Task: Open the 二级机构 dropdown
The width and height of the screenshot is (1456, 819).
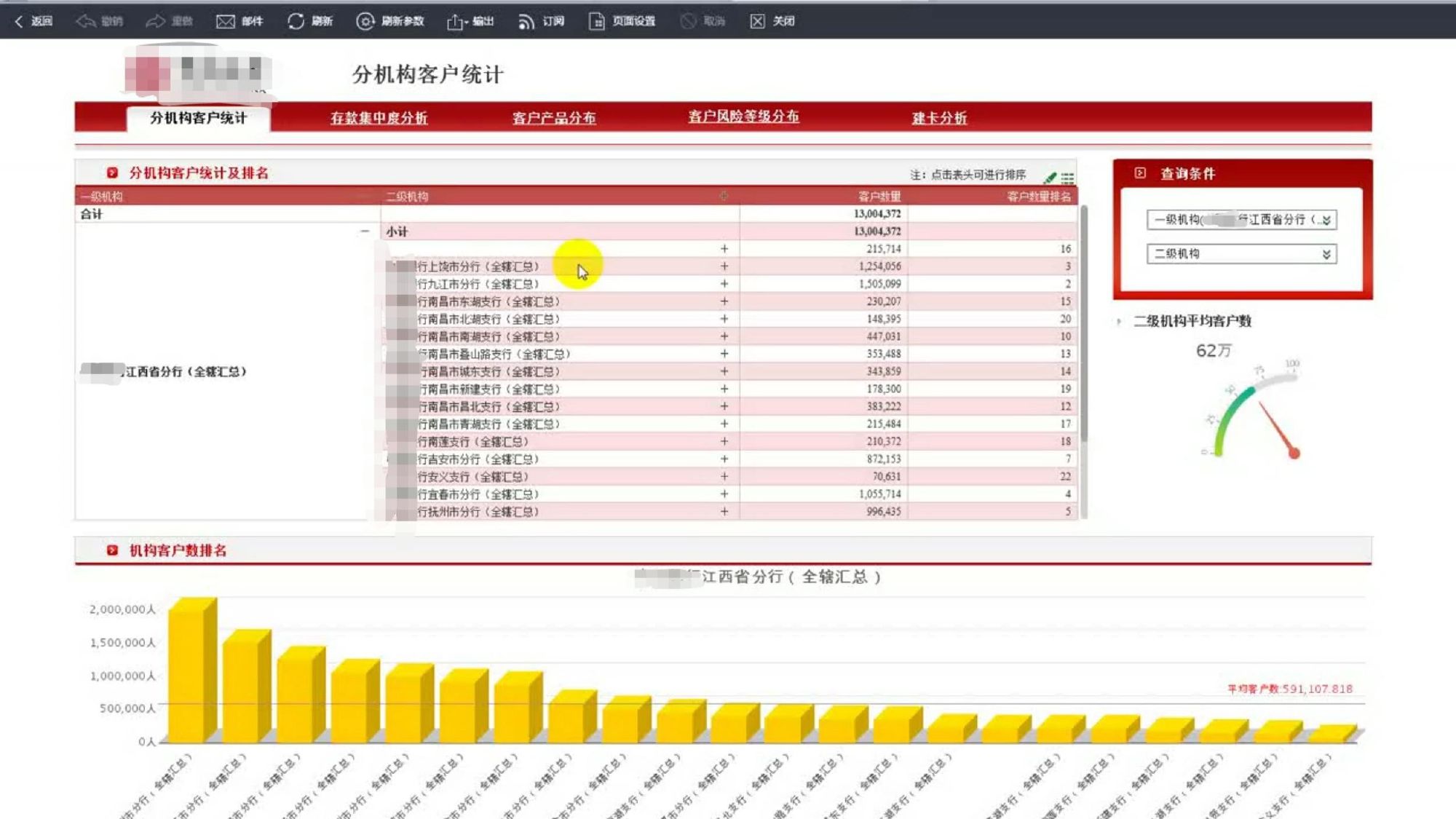Action: click(1326, 254)
